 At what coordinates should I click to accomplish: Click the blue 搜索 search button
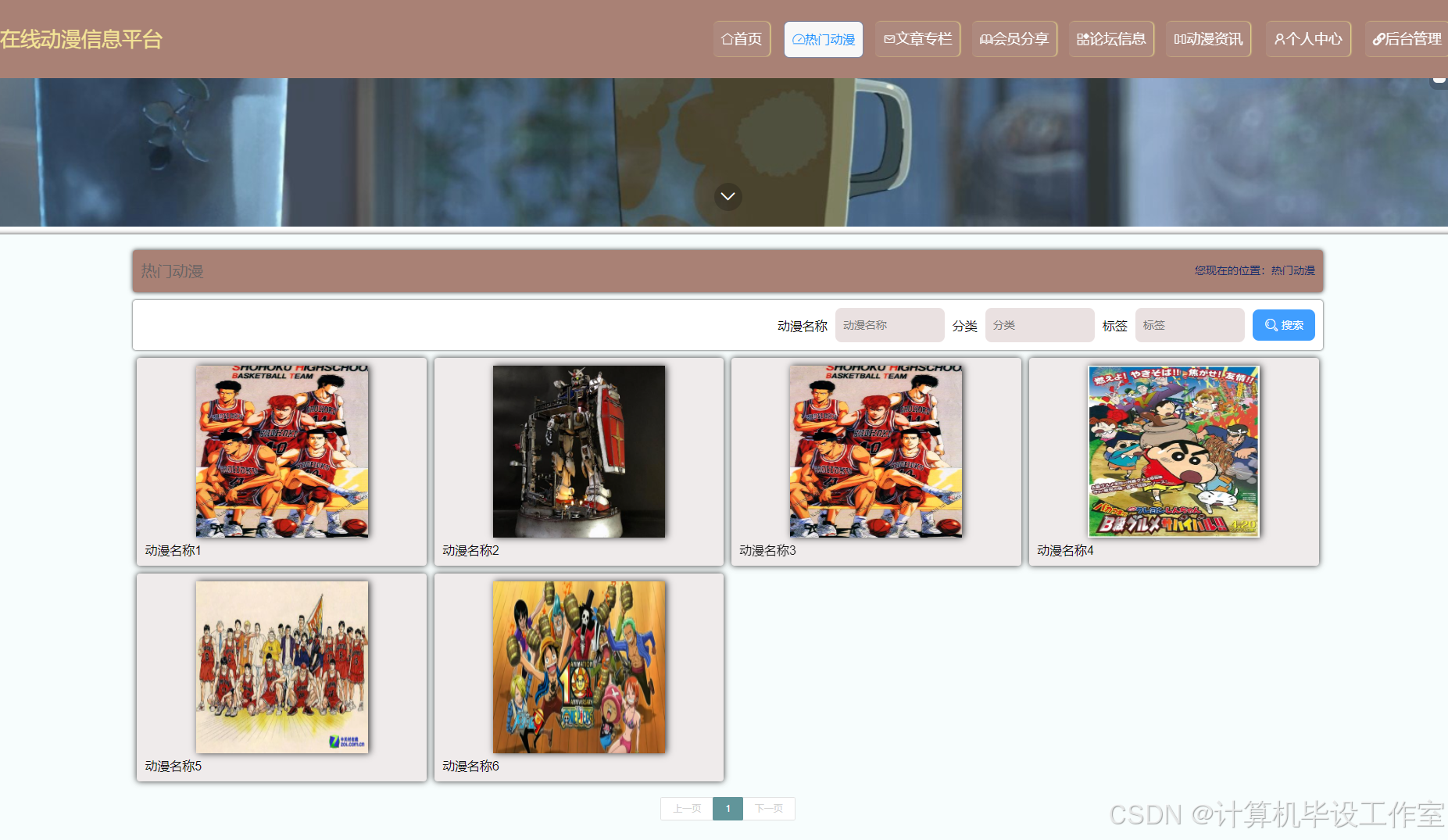pyautogui.click(x=1283, y=325)
